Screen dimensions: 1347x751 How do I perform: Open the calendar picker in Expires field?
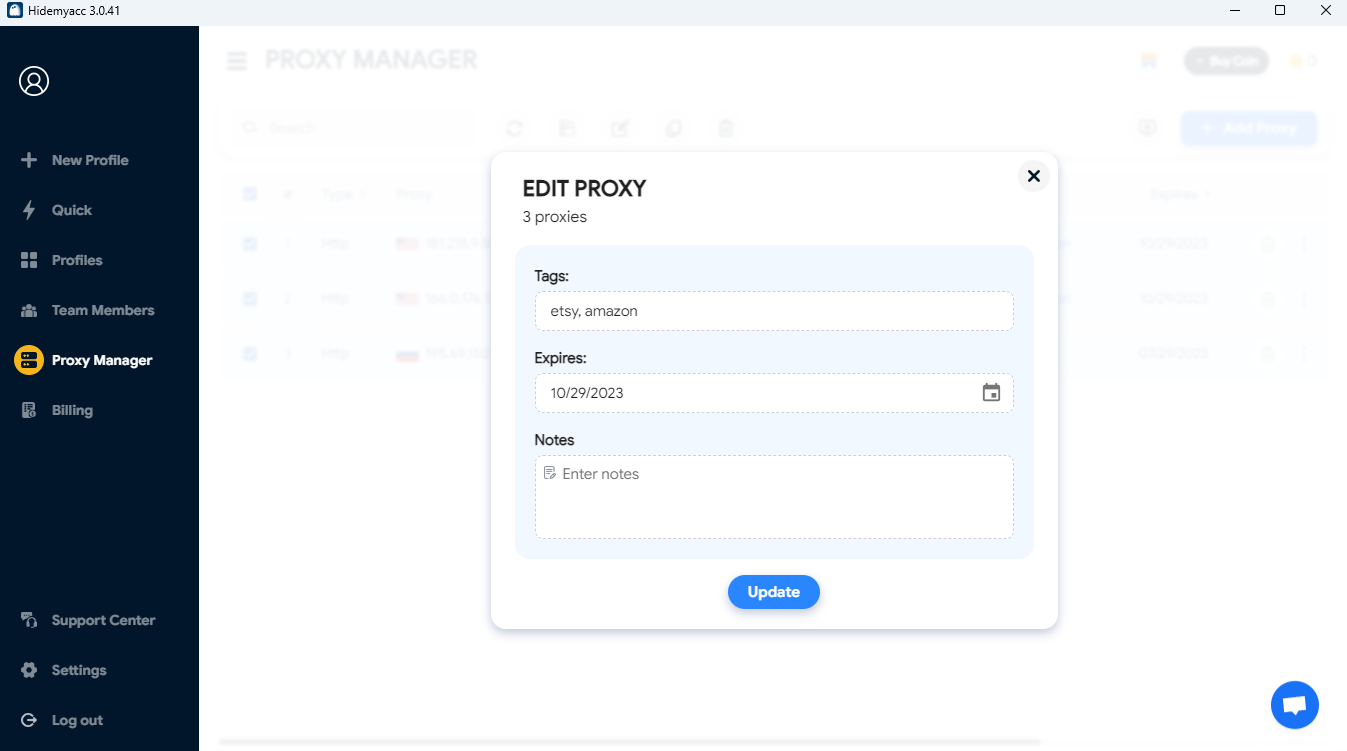click(x=991, y=393)
